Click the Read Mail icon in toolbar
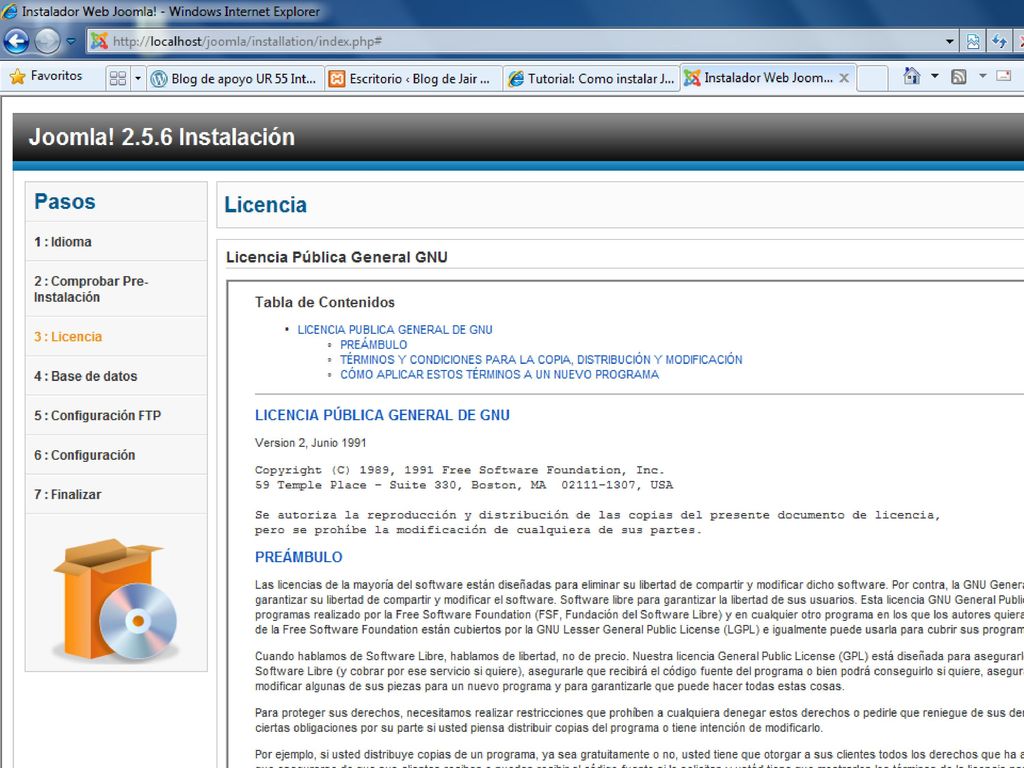The height and width of the screenshot is (768, 1024). [1004, 76]
